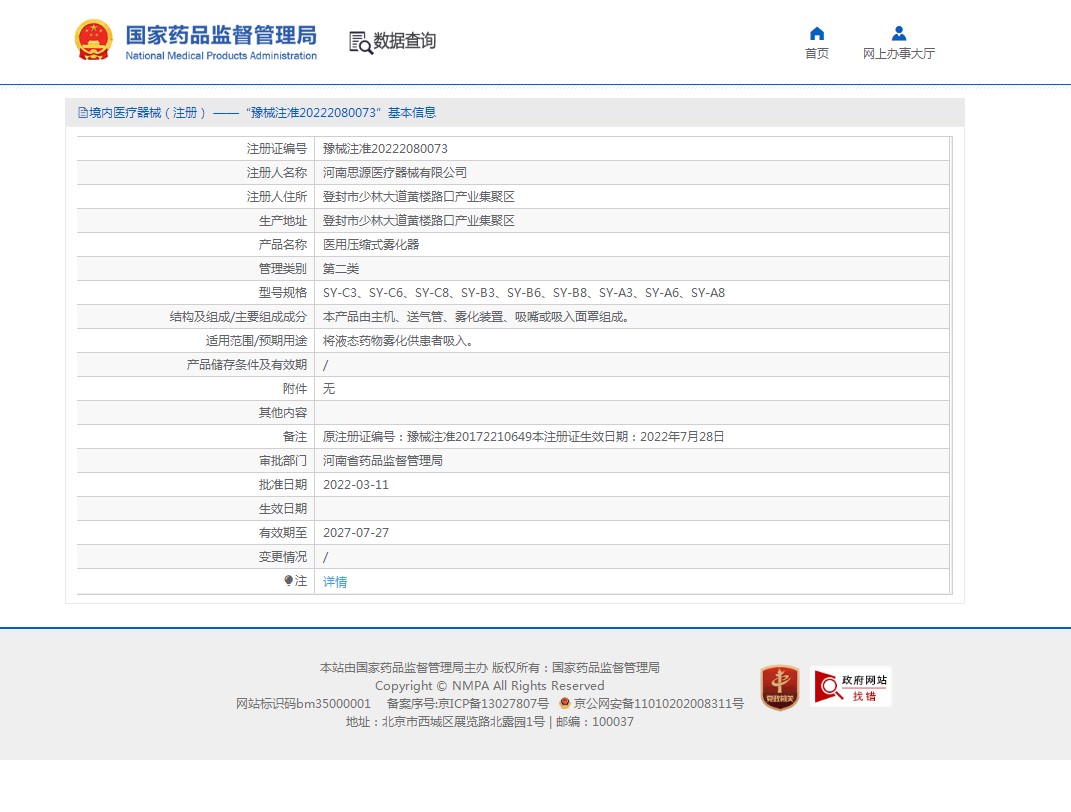1071x812 pixels.
Task: Click the 产品储存条件及有效期 row label
Action: tap(247, 365)
